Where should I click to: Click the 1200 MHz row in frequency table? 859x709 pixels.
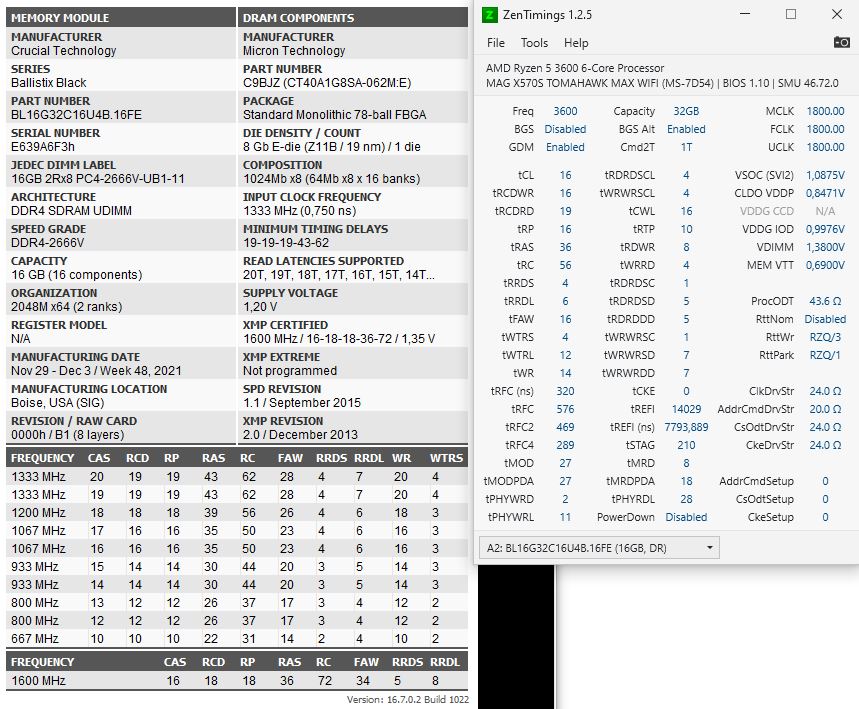[x=237, y=513]
